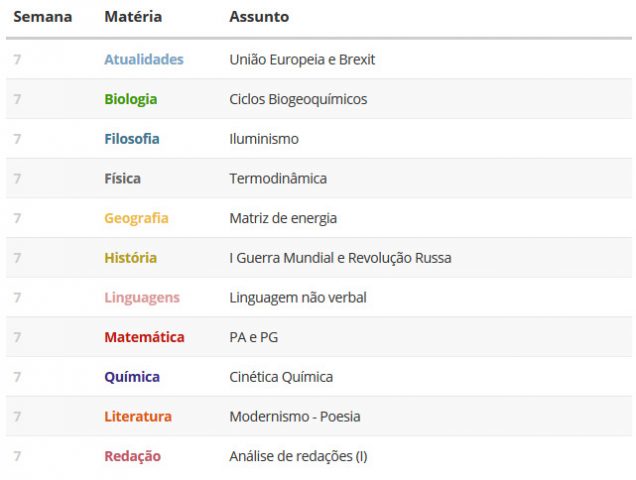636x480 pixels.
Task: Select the União Europeia e Brexit topic
Action: tap(302, 60)
